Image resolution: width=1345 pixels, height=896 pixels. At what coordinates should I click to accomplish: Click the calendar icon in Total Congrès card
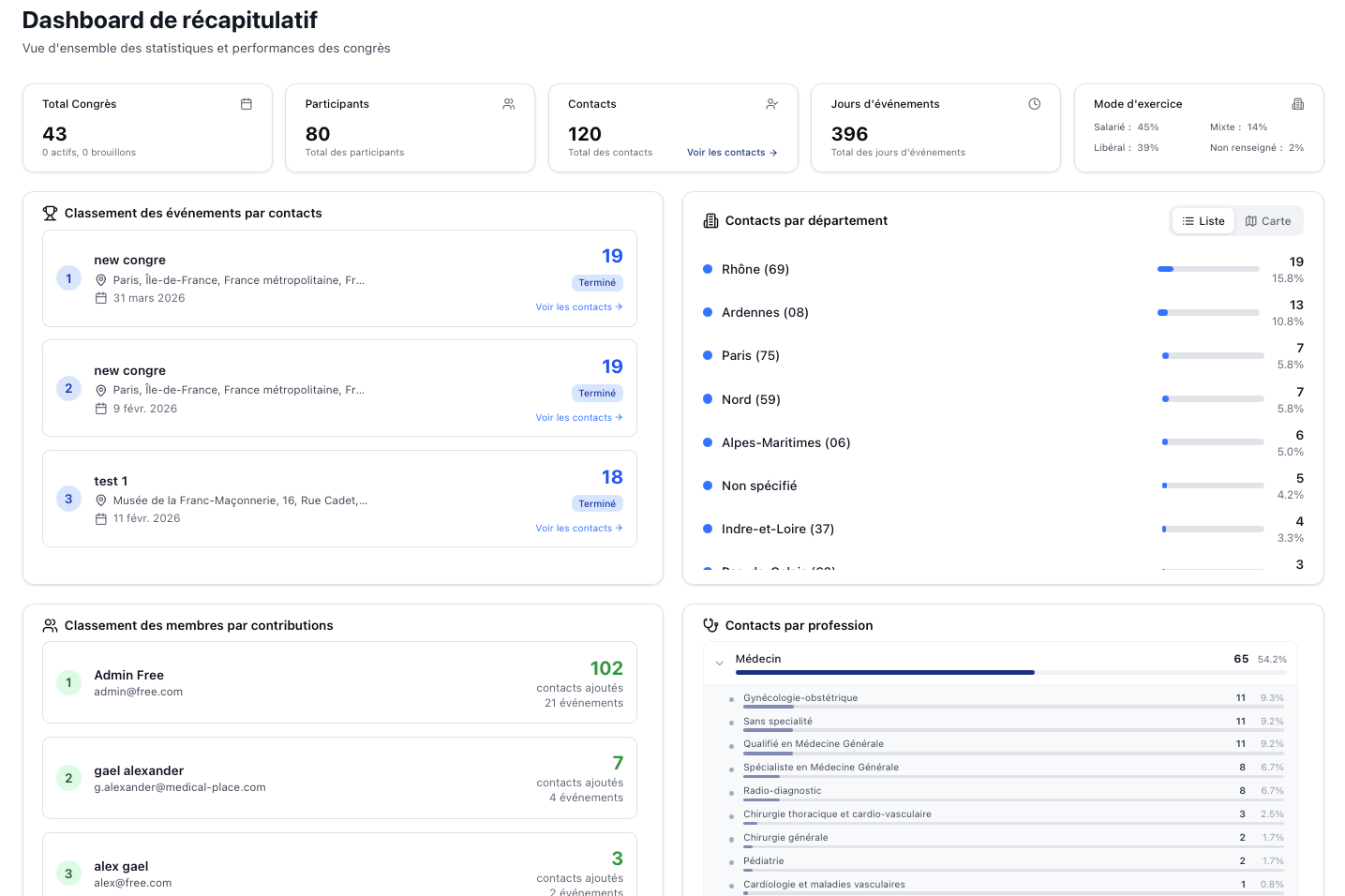[x=247, y=104]
